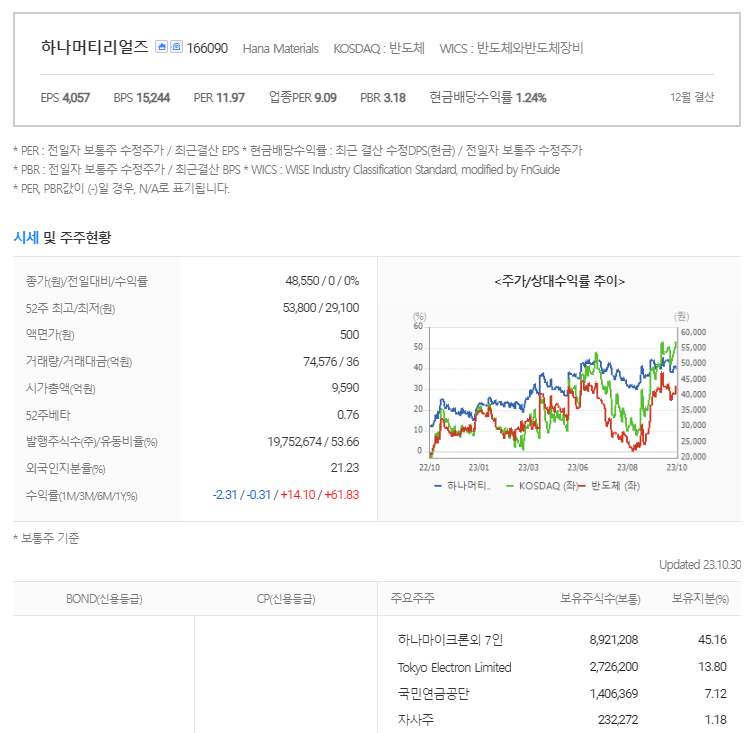Click the CP(신용등급) column header

pos(286,599)
